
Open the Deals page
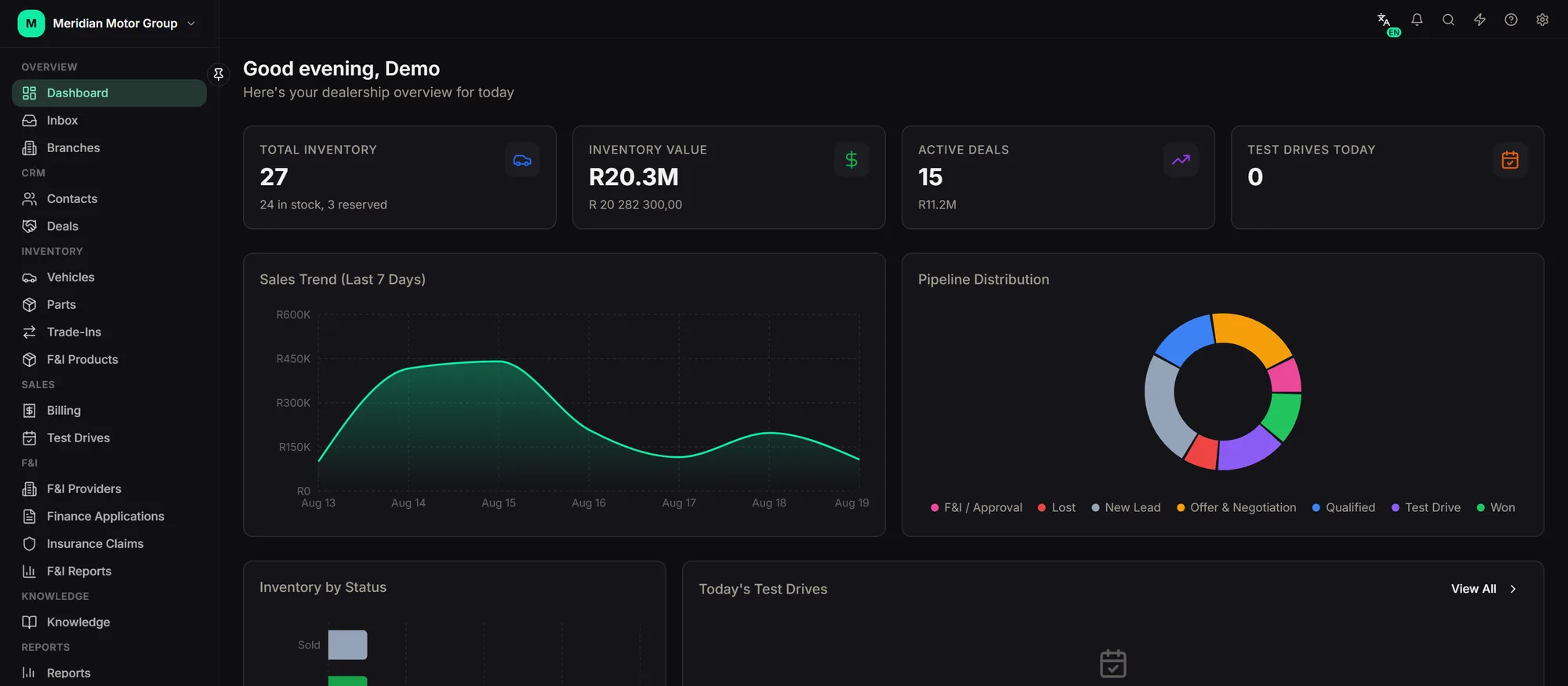109,226
